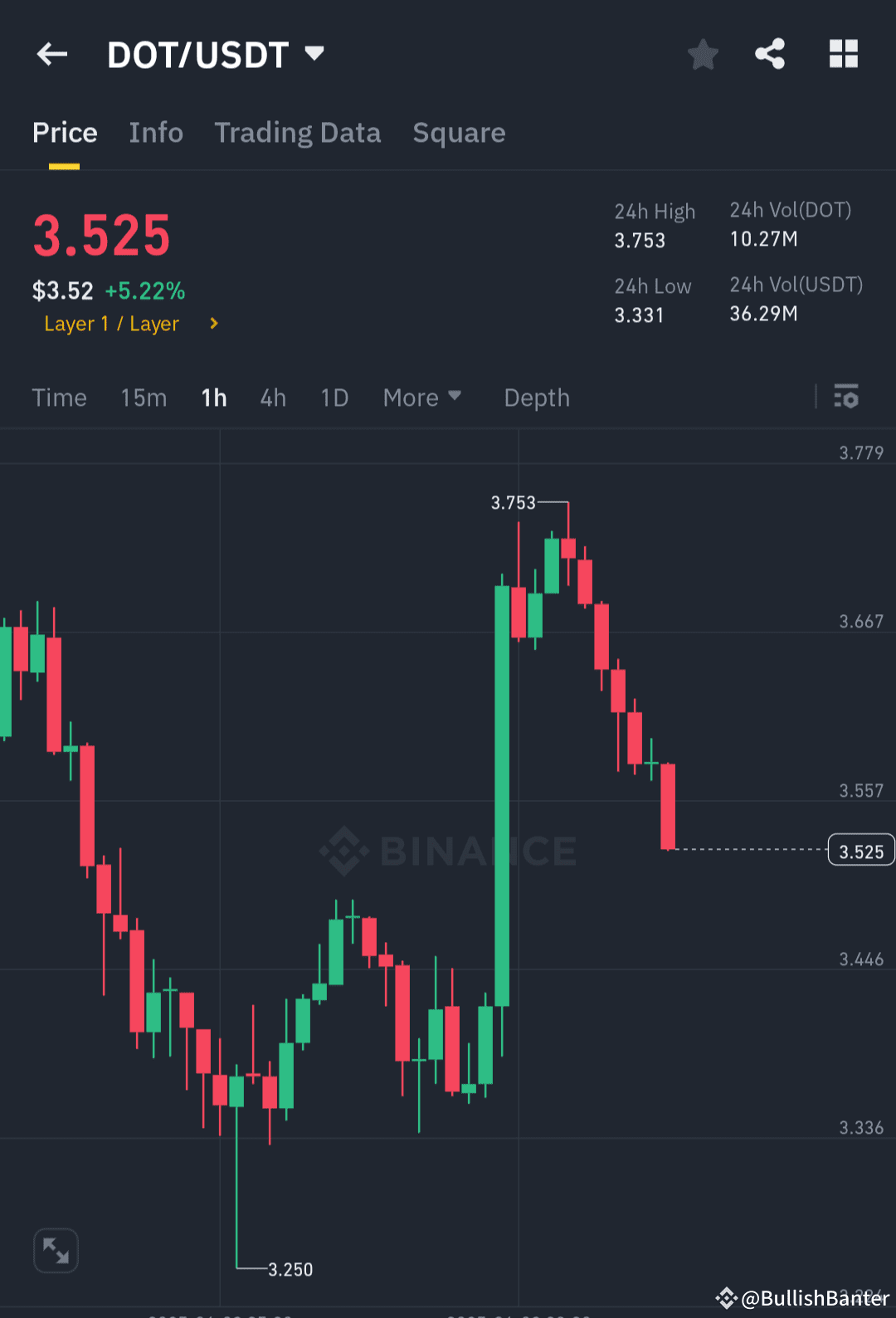Tap the back arrow to leave the chart
Screen dimensions: 896x1318
click(52, 53)
